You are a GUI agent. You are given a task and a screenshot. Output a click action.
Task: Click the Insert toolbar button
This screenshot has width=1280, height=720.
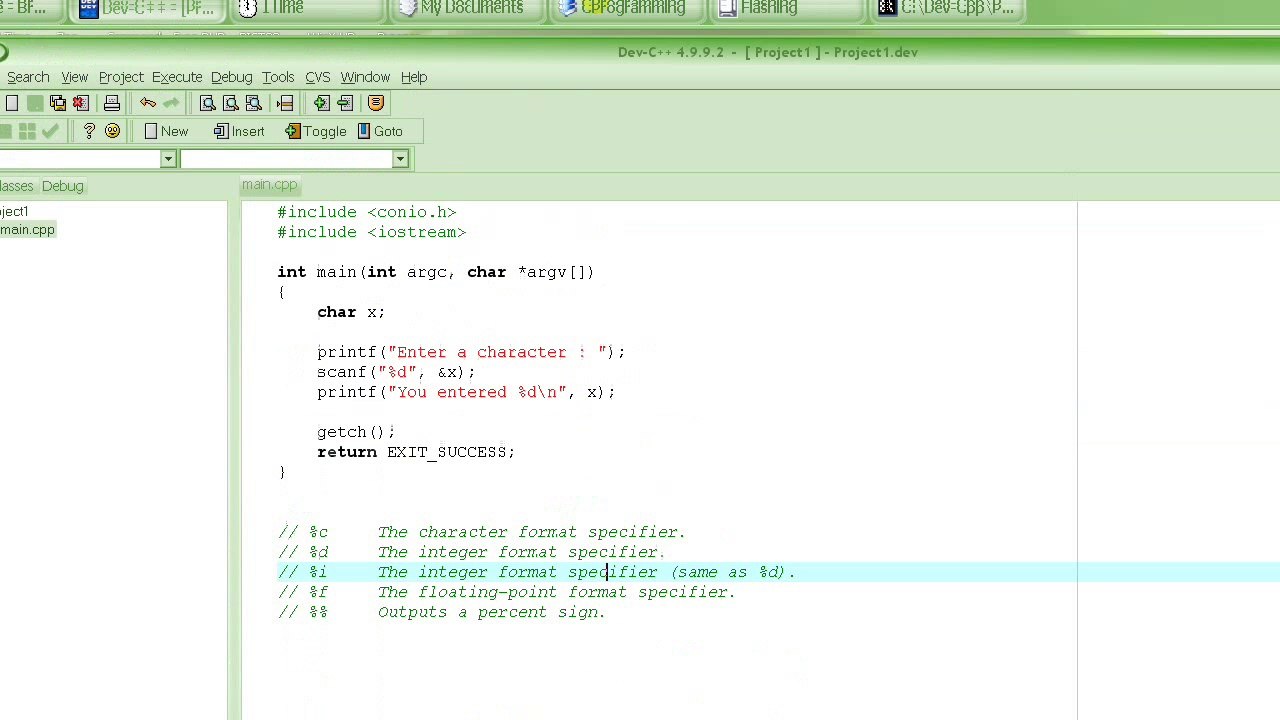point(238,131)
